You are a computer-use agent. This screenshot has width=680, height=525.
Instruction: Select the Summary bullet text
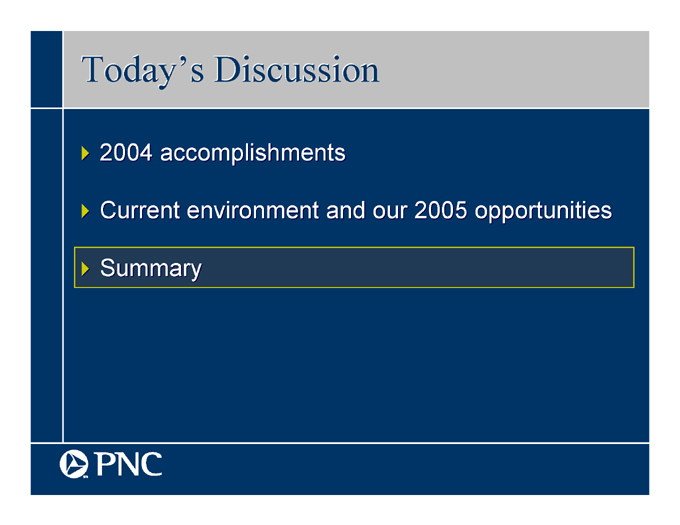[x=150, y=268]
